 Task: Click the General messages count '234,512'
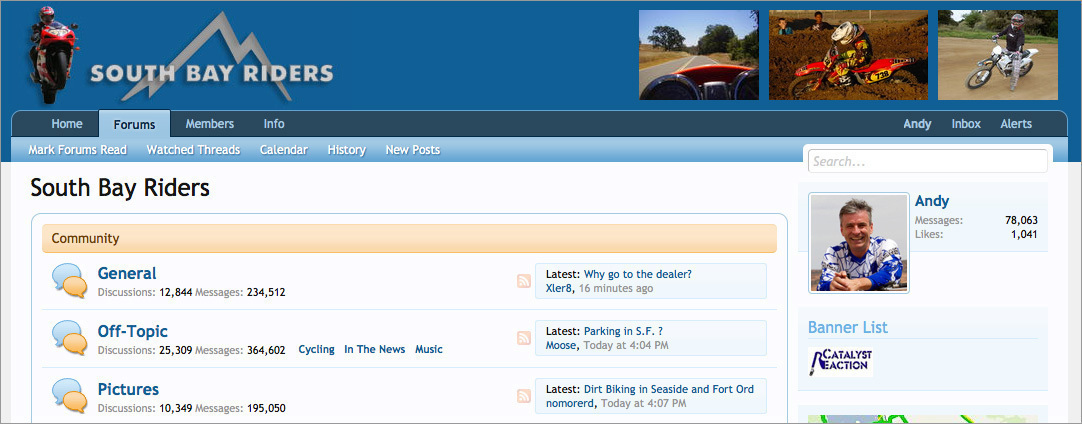pos(266,292)
